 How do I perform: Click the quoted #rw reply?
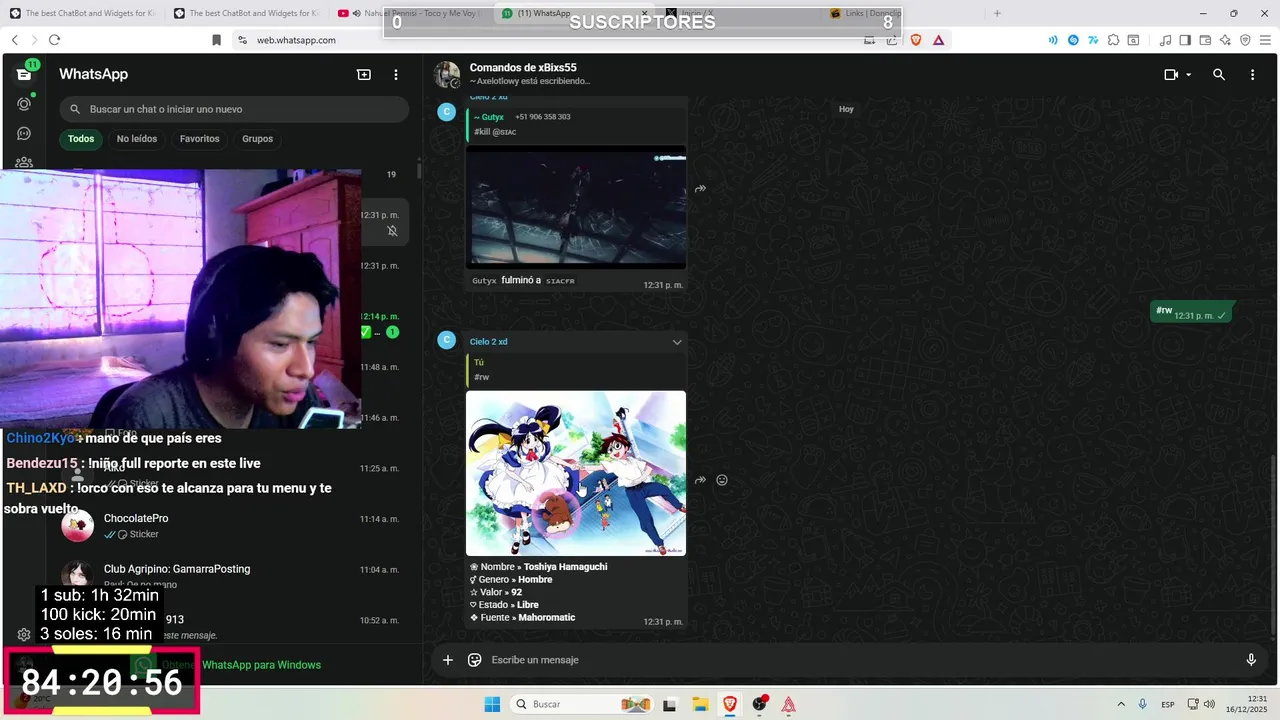click(x=576, y=370)
